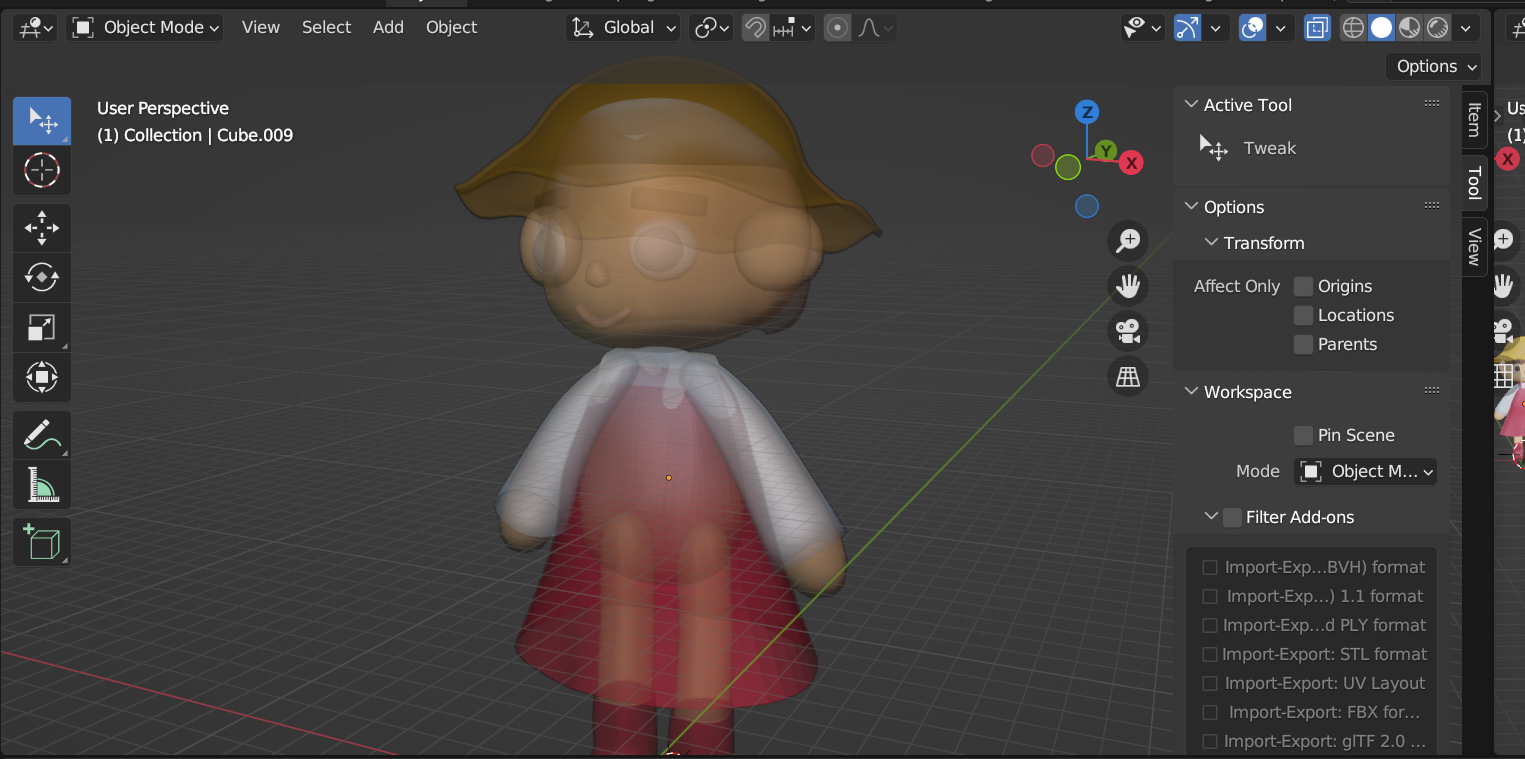Collapse the Active Tool panel
Image resolution: width=1525 pixels, height=759 pixels.
pos(1191,105)
